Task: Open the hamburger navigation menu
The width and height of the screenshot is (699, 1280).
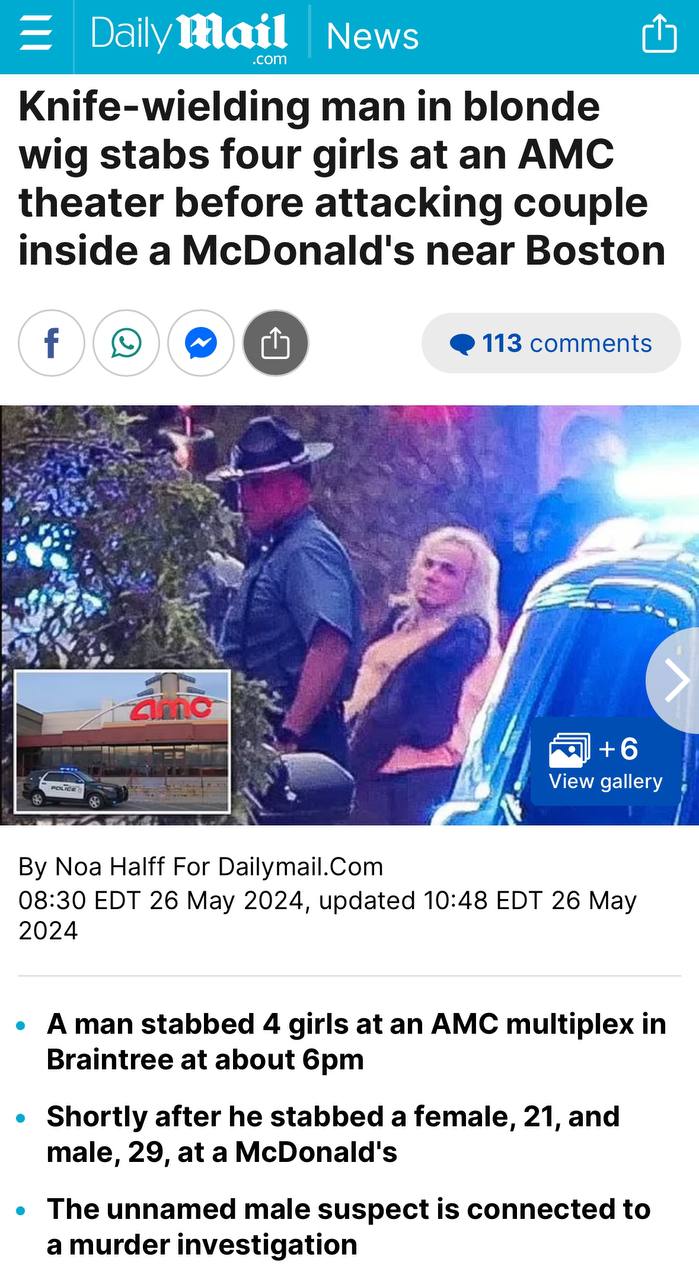Action: (x=36, y=36)
